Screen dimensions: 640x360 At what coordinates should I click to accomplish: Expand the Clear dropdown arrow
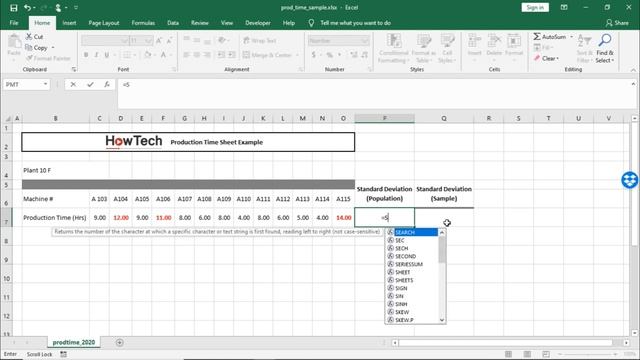click(558, 59)
